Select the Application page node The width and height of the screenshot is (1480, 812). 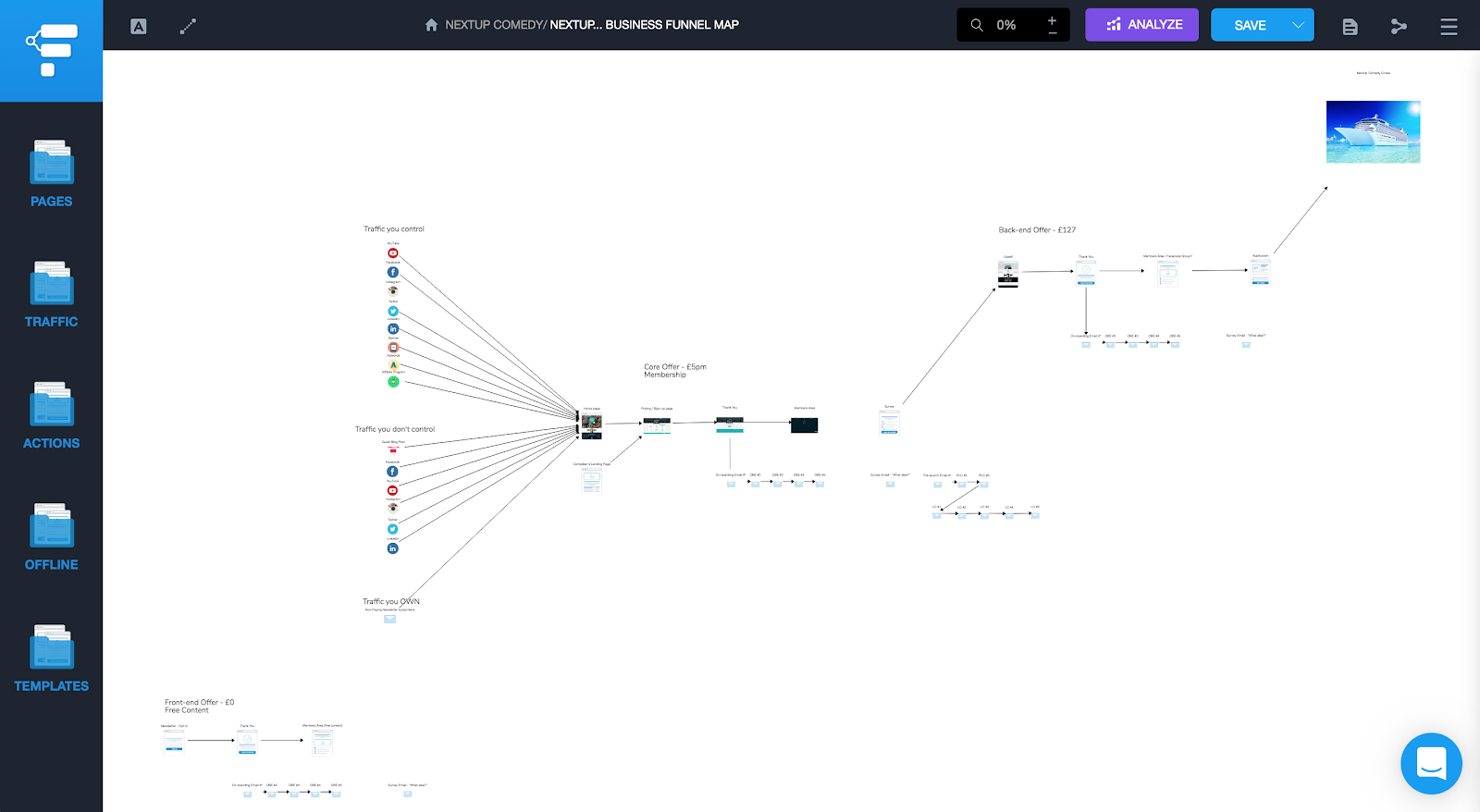1260,272
